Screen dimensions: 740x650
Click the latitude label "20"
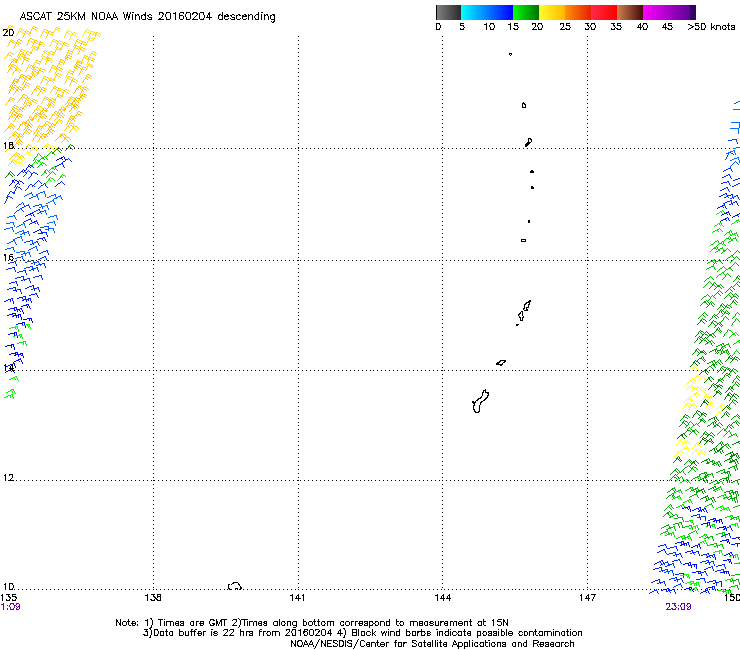[x=8, y=33]
